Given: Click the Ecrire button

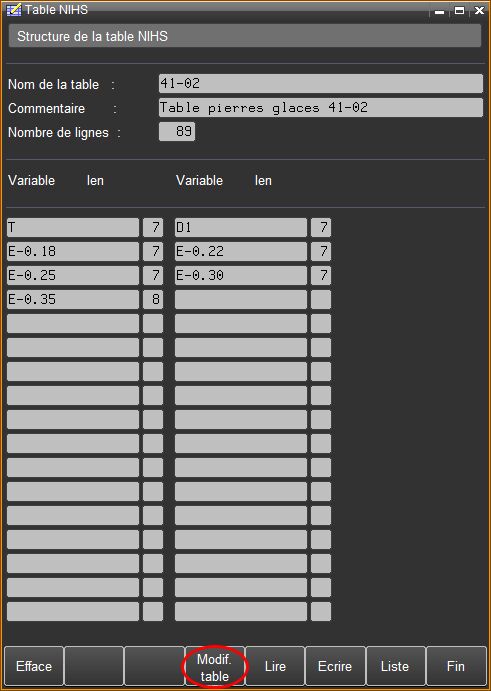Looking at the screenshot, I should pyautogui.click(x=335, y=666).
